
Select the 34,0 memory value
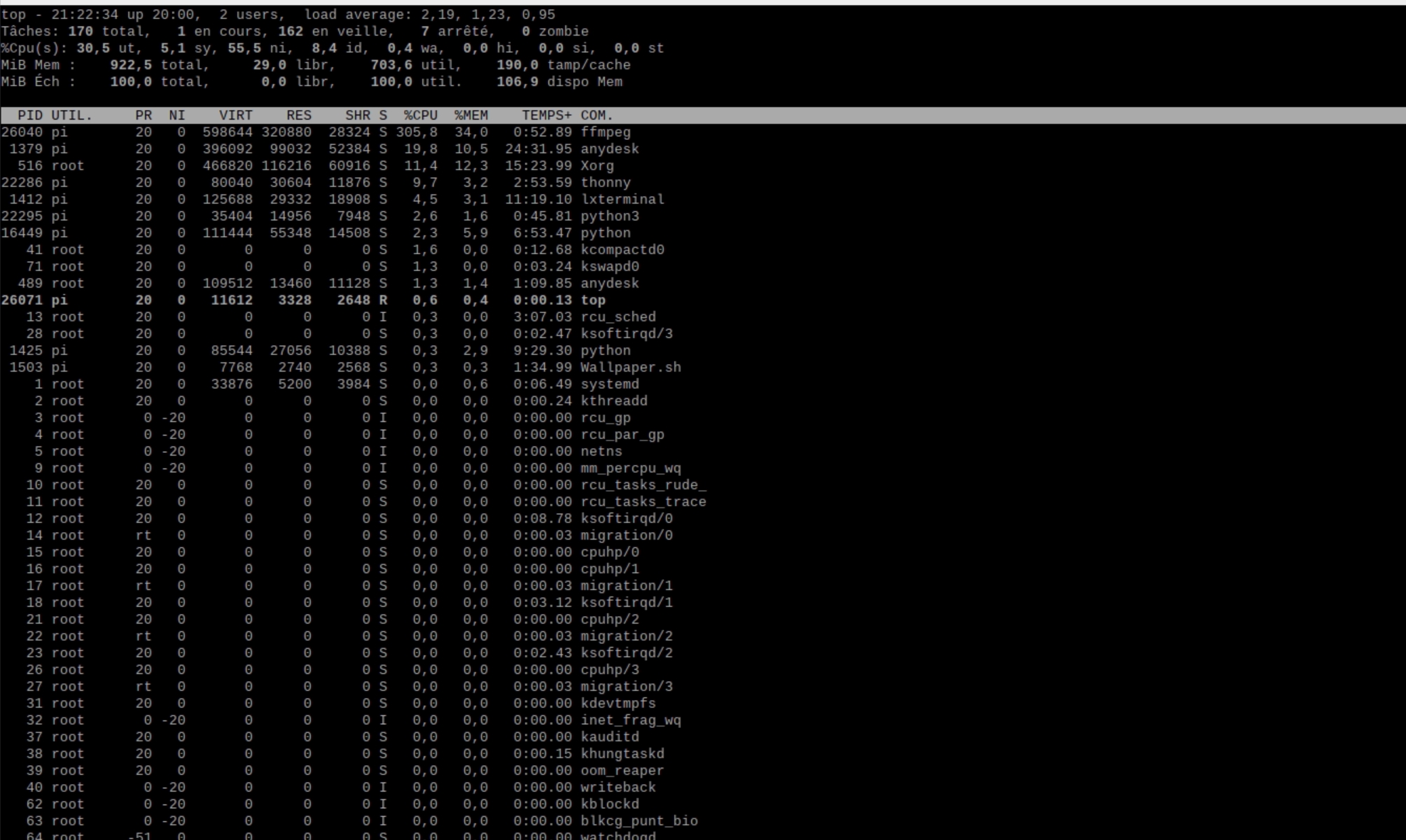point(471,132)
